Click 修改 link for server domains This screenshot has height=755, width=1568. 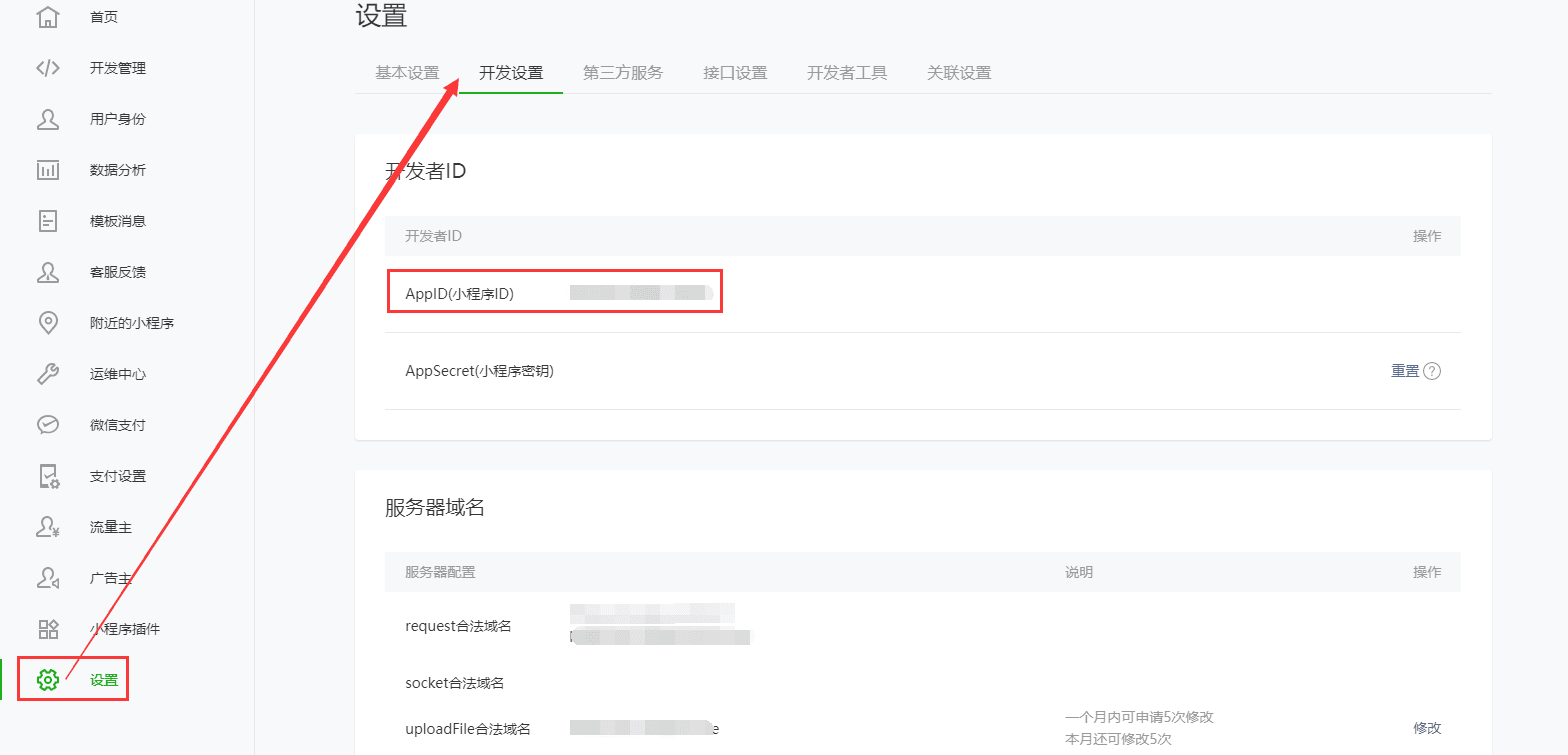pos(1427,728)
